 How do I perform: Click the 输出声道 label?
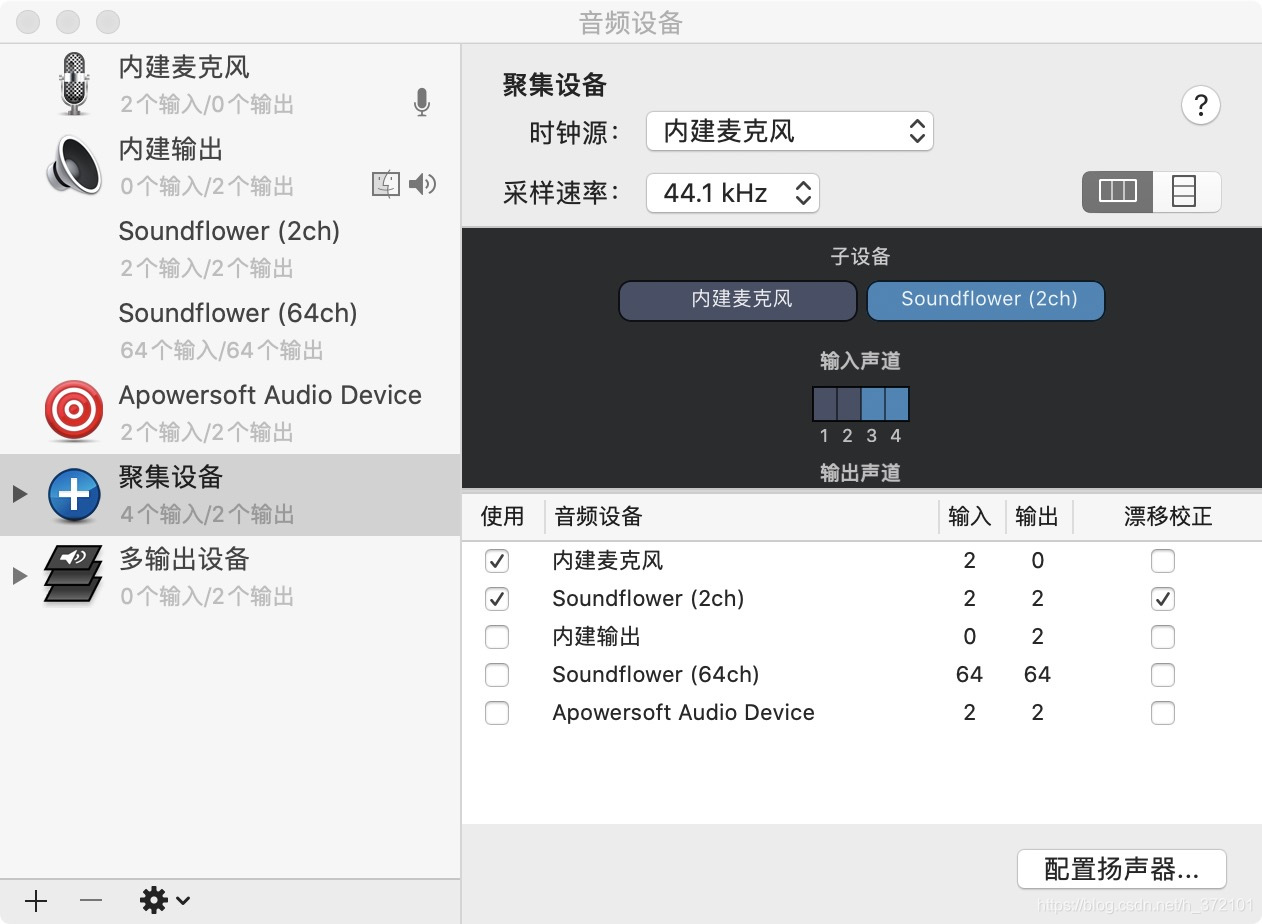tap(860, 474)
